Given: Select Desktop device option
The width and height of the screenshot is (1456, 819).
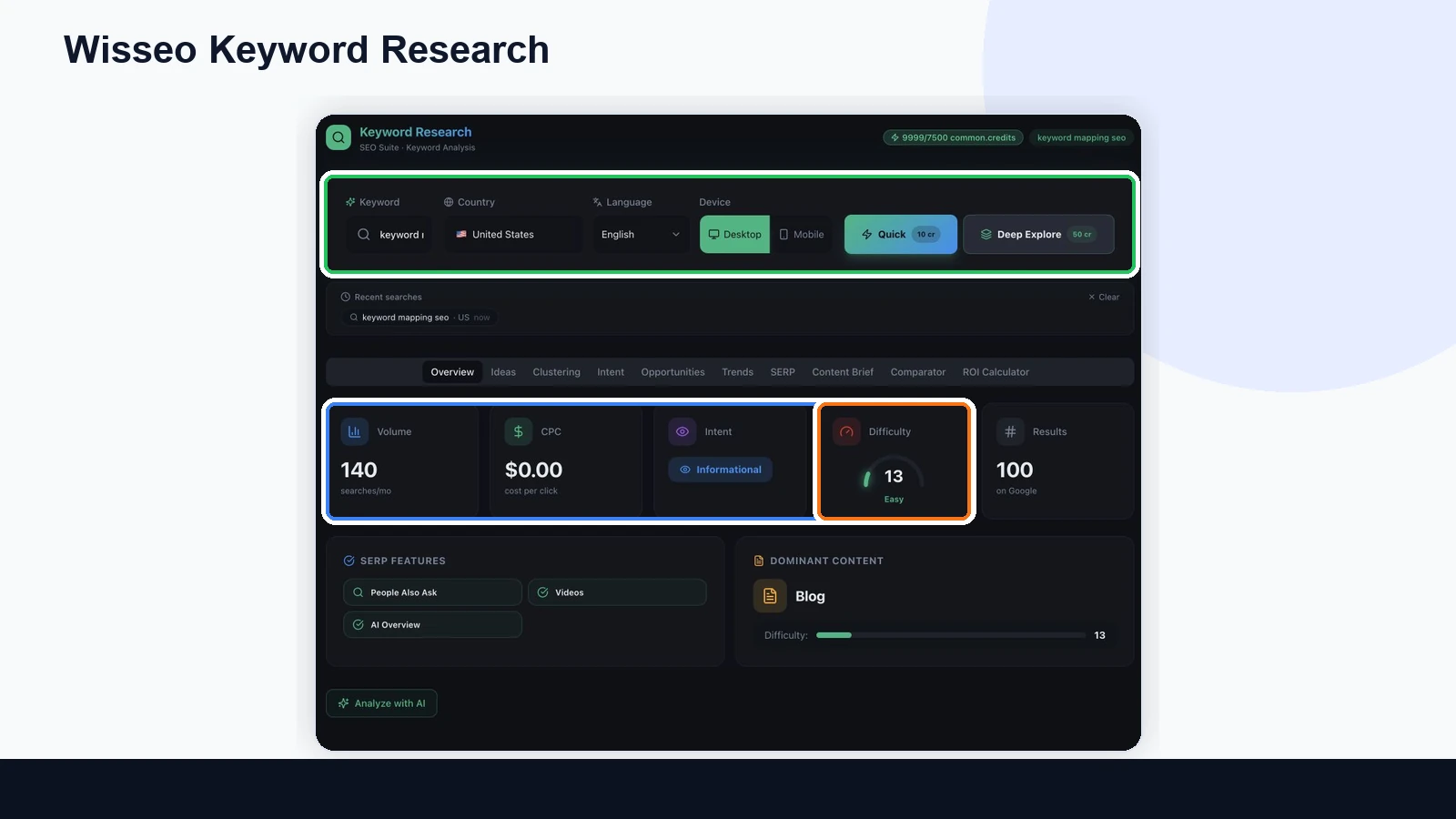Looking at the screenshot, I should pos(735,234).
